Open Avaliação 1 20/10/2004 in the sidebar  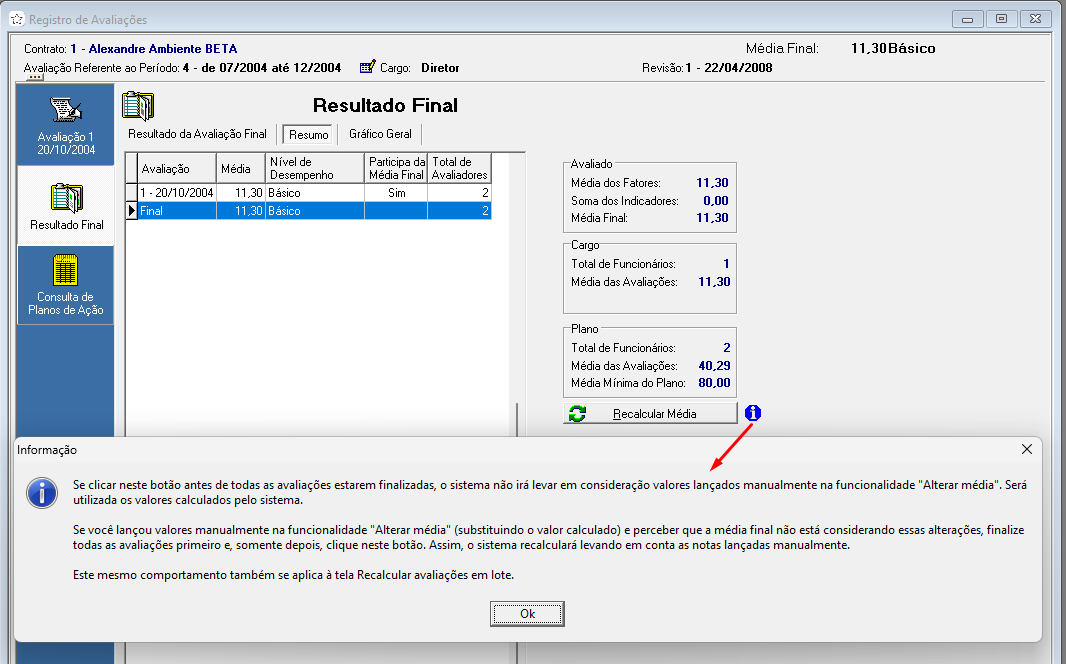[x=66, y=125]
